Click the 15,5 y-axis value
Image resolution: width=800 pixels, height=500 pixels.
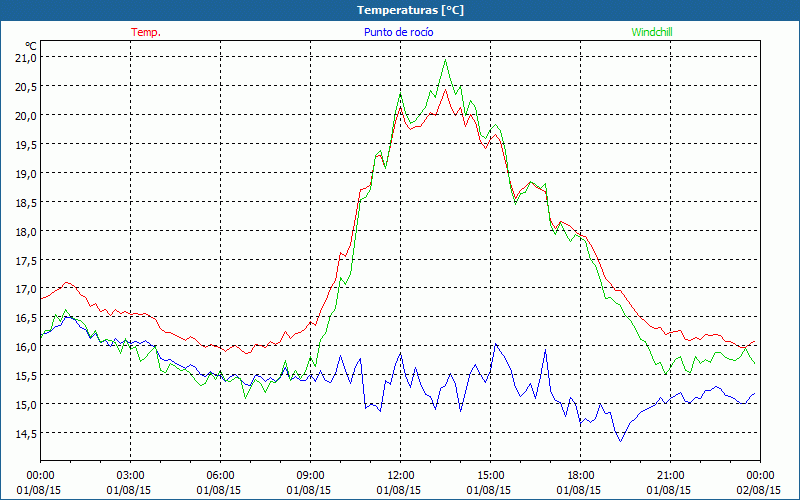click(26, 376)
